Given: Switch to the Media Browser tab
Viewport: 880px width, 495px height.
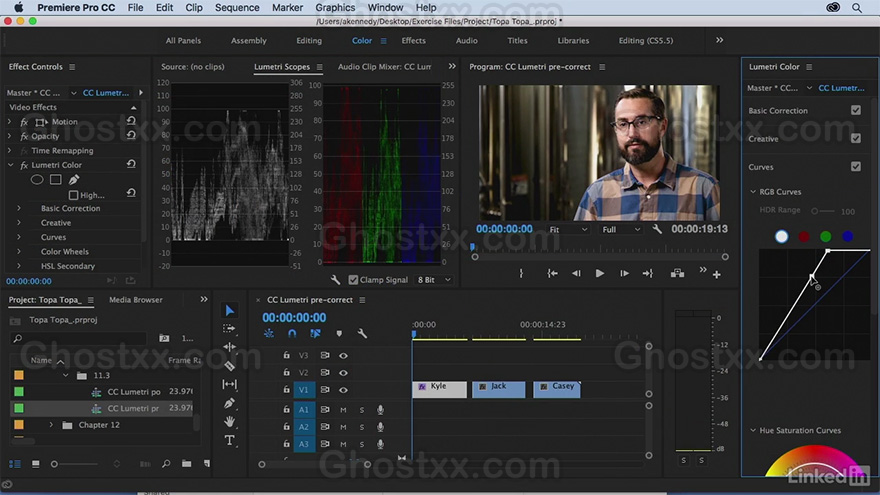Looking at the screenshot, I should coord(136,300).
